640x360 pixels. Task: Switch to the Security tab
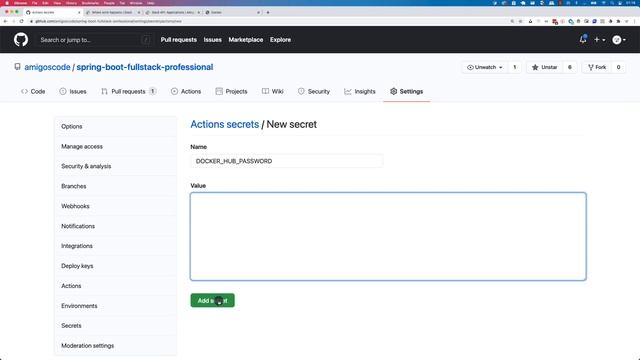click(x=314, y=91)
